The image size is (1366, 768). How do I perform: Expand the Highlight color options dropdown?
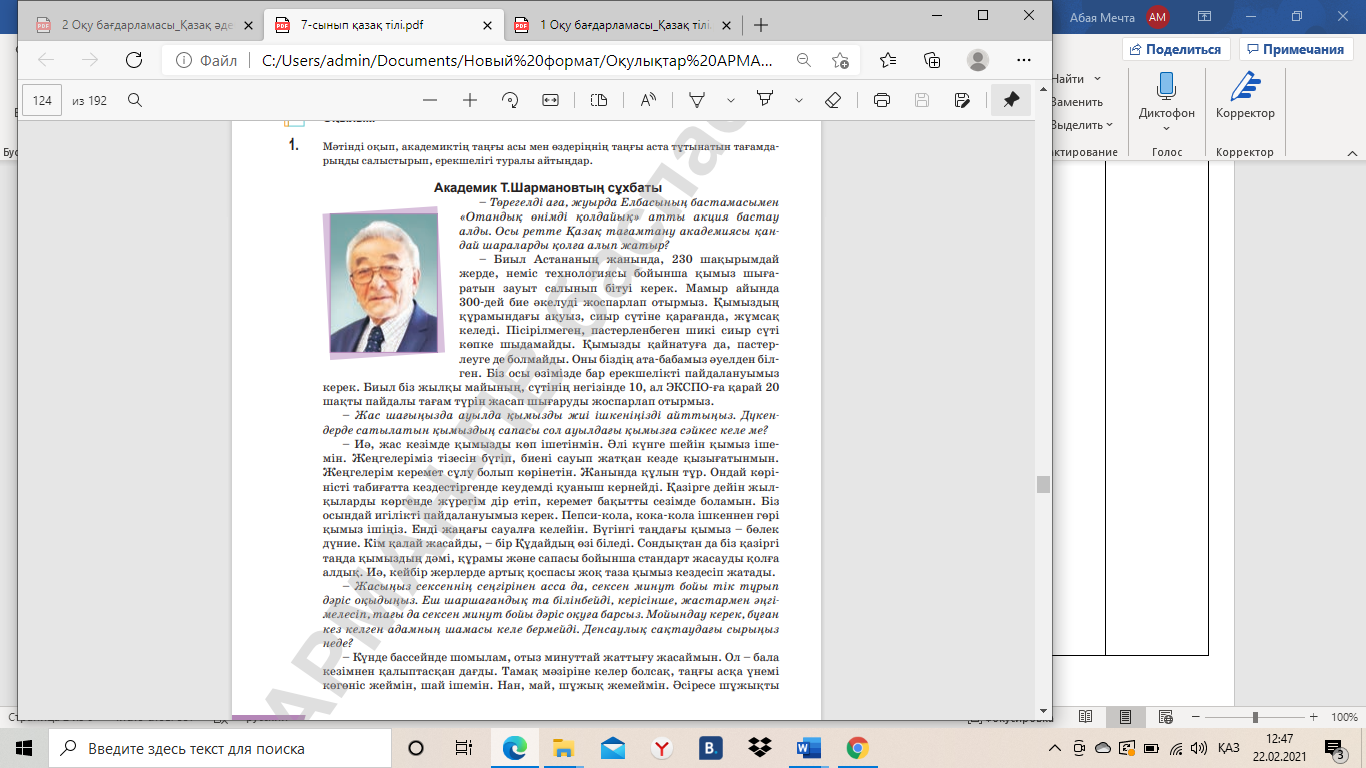(x=798, y=100)
